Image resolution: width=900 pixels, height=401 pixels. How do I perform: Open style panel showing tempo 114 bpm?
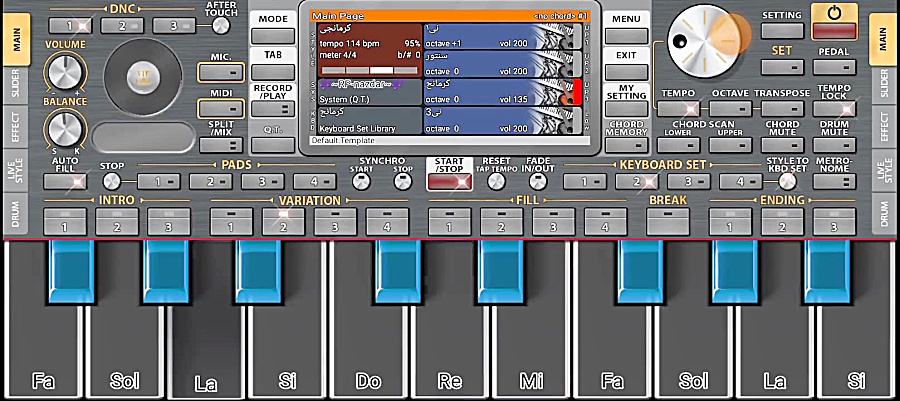point(370,50)
